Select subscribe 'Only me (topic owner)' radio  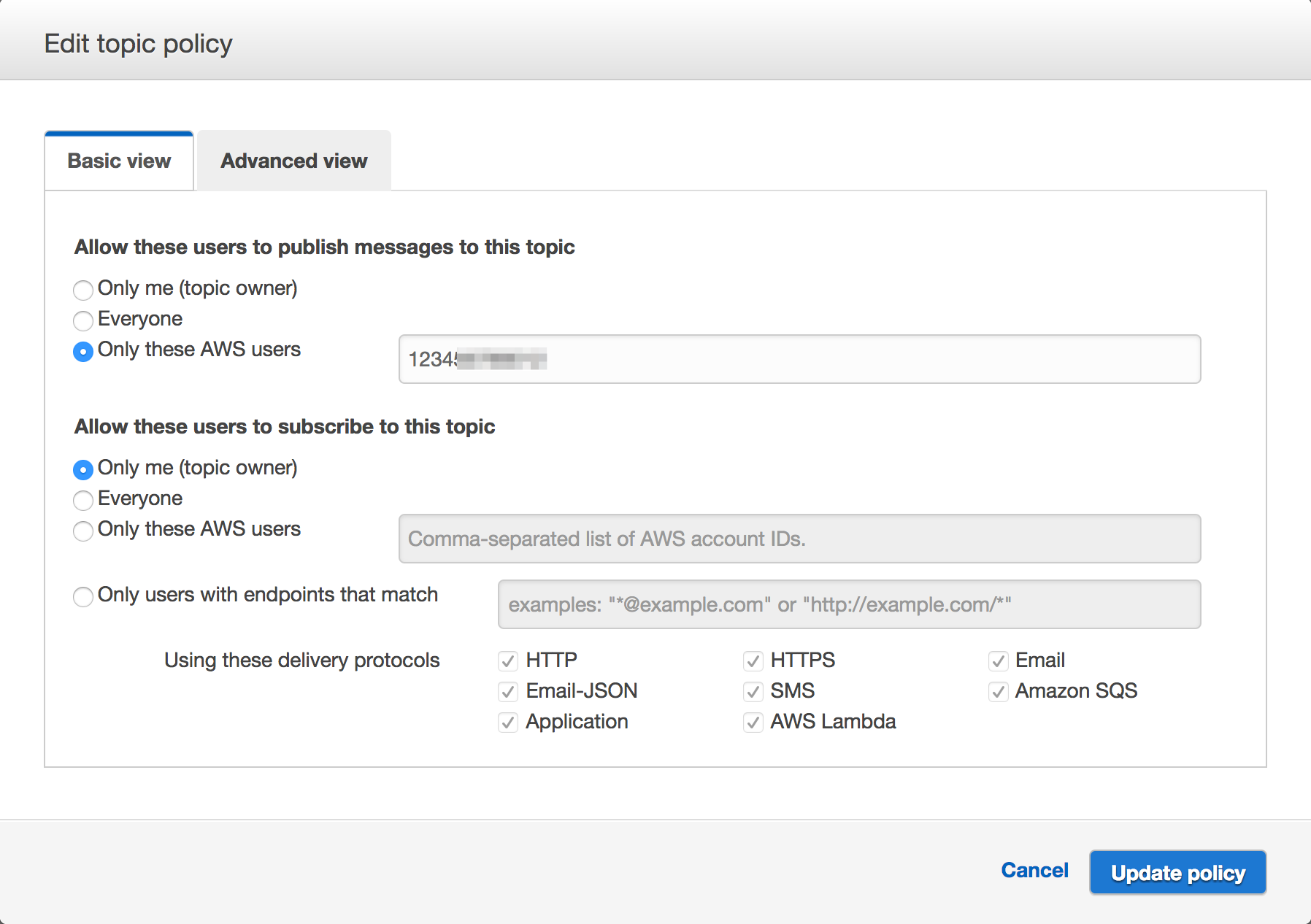[83, 469]
